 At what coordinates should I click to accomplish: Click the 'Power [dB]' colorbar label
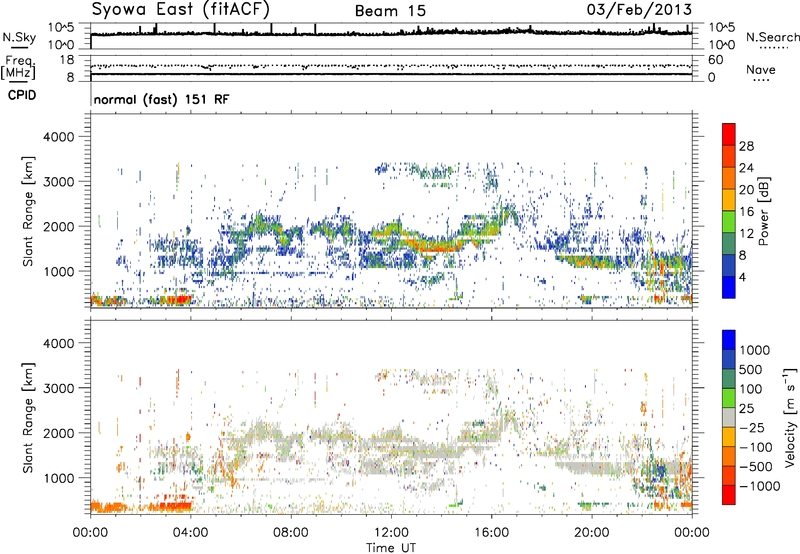(763, 211)
